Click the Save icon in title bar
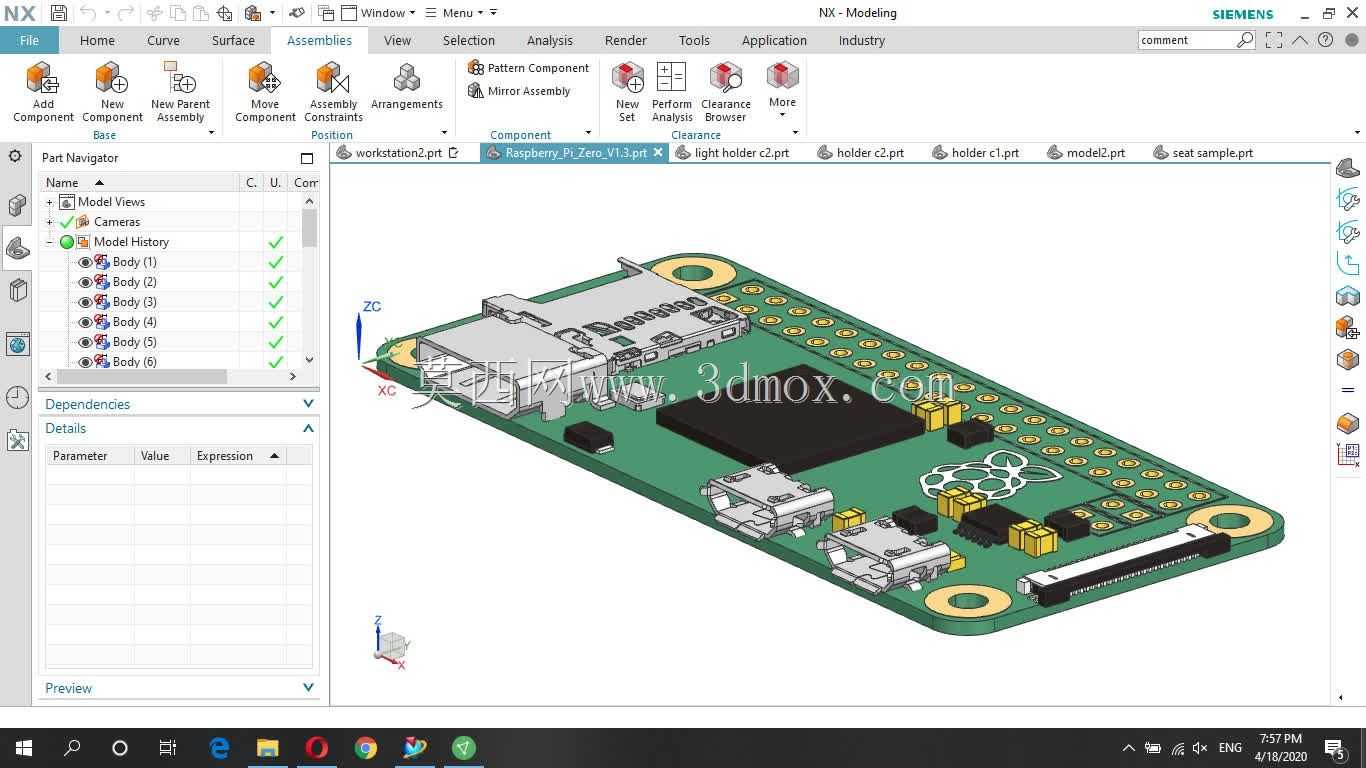The image size is (1366, 768). tap(58, 13)
